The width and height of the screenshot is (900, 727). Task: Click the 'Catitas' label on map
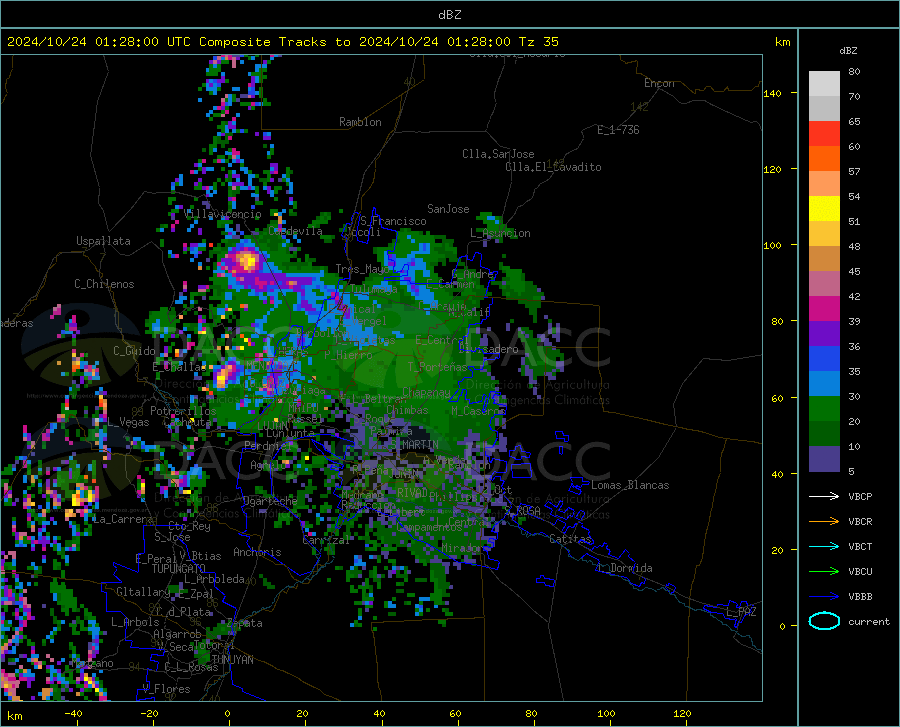point(570,539)
